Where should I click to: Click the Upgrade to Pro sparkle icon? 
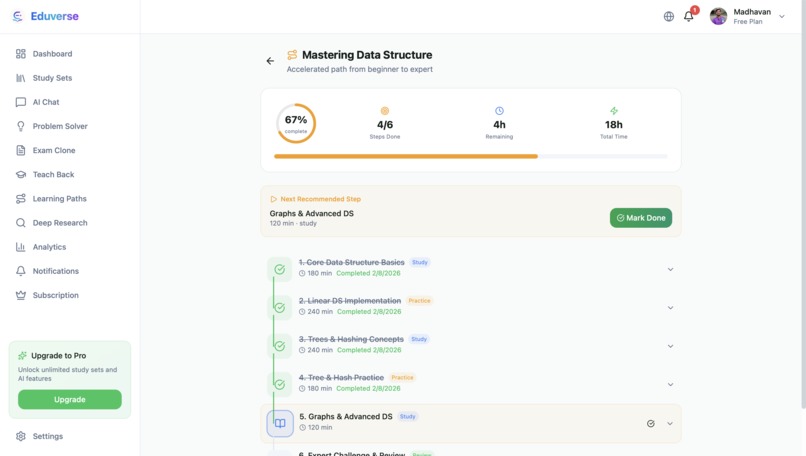tap(23, 355)
